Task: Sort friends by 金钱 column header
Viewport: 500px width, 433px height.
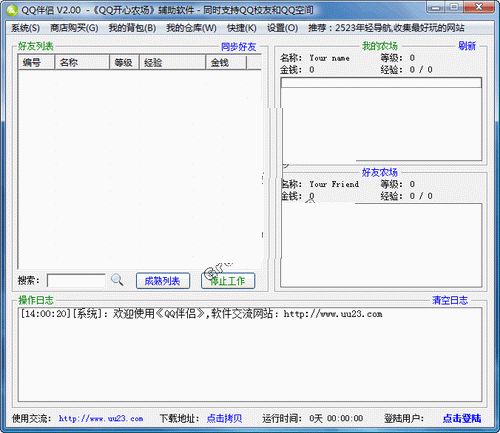Action: click(226, 62)
